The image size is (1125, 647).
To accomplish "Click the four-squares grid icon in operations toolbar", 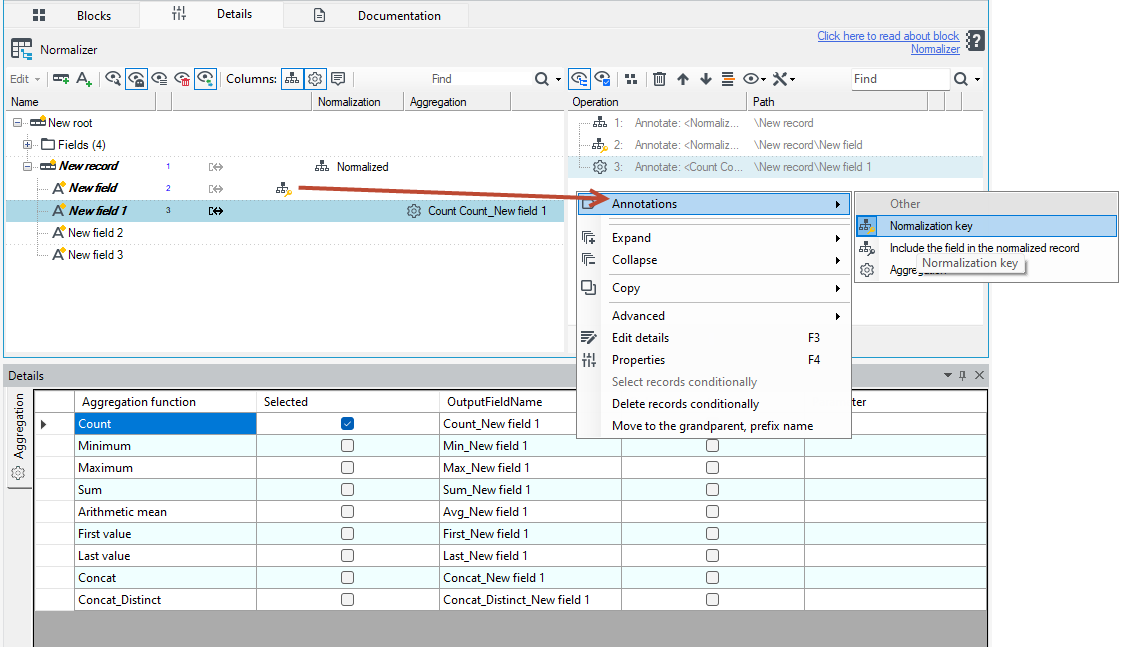I will pos(631,79).
